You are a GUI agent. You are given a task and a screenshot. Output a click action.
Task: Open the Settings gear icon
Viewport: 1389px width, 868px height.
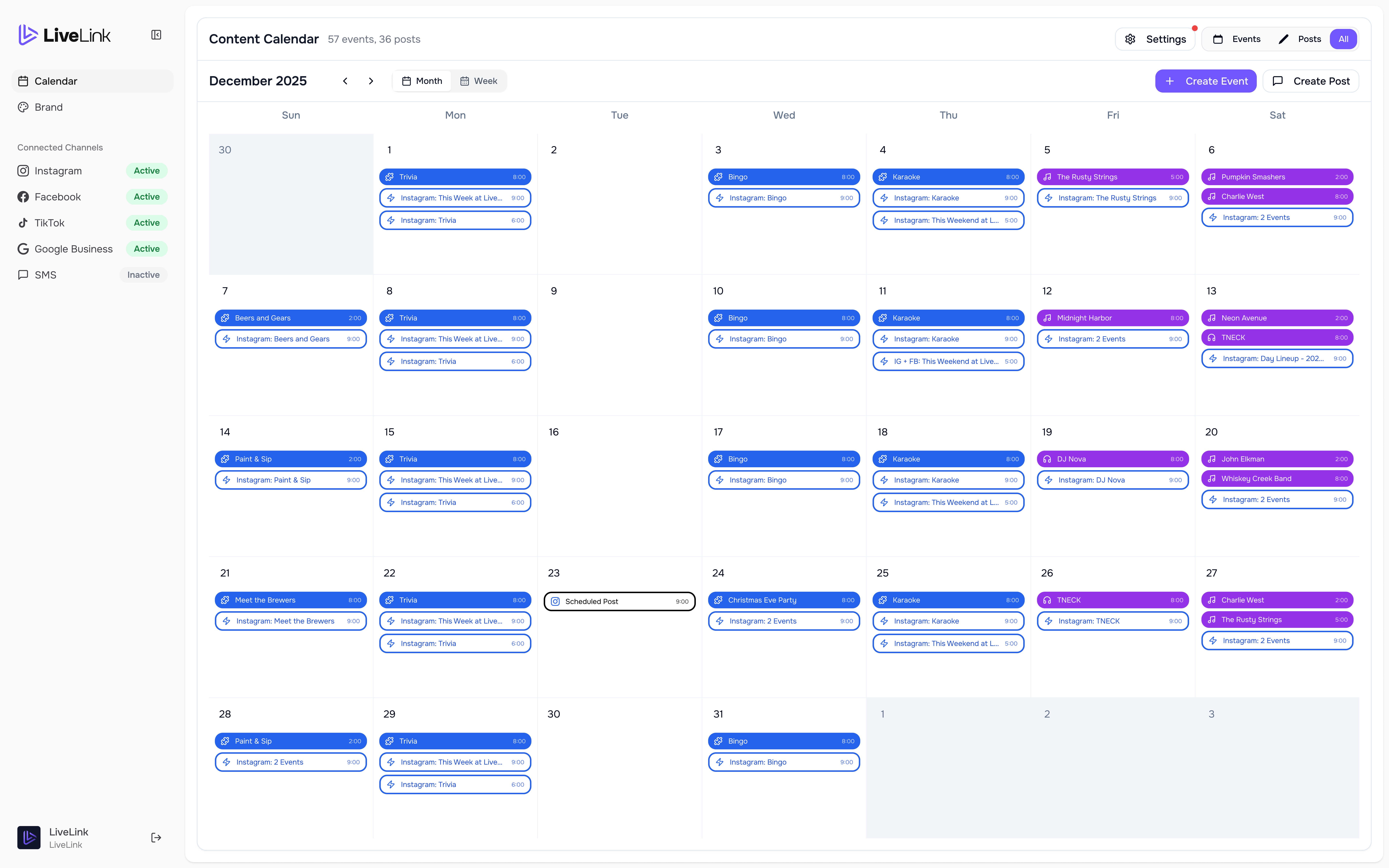point(1130,39)
